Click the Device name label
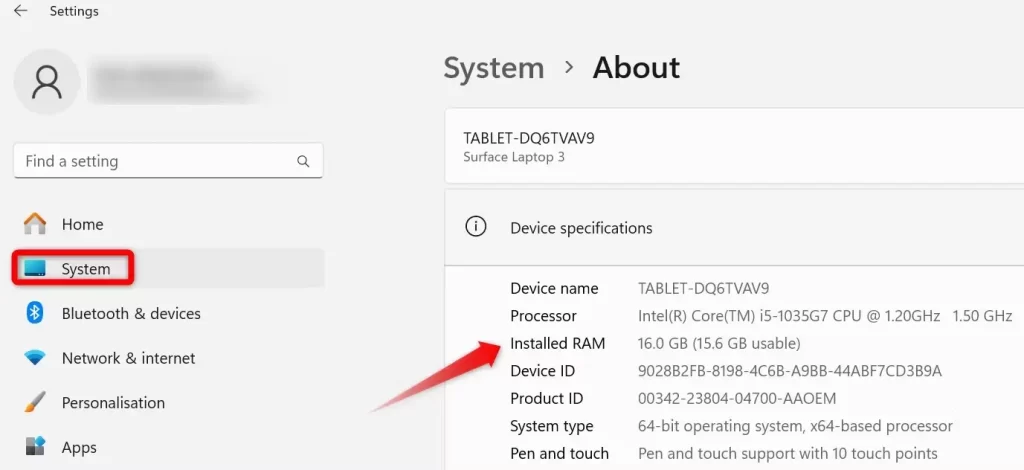This screenshot has width=1024, height=470. pyautogui.click(x=554, y=289)
